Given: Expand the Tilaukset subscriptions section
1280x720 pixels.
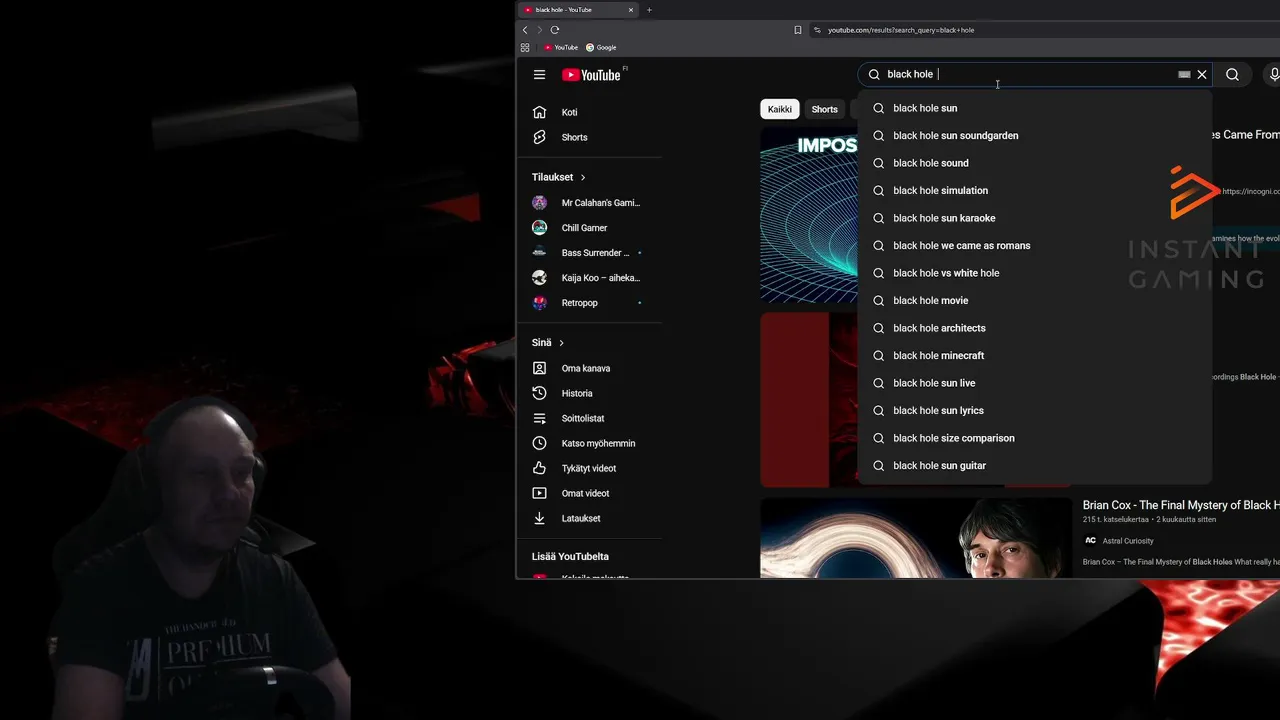Looking at the screenshot, I should [559, 177].
